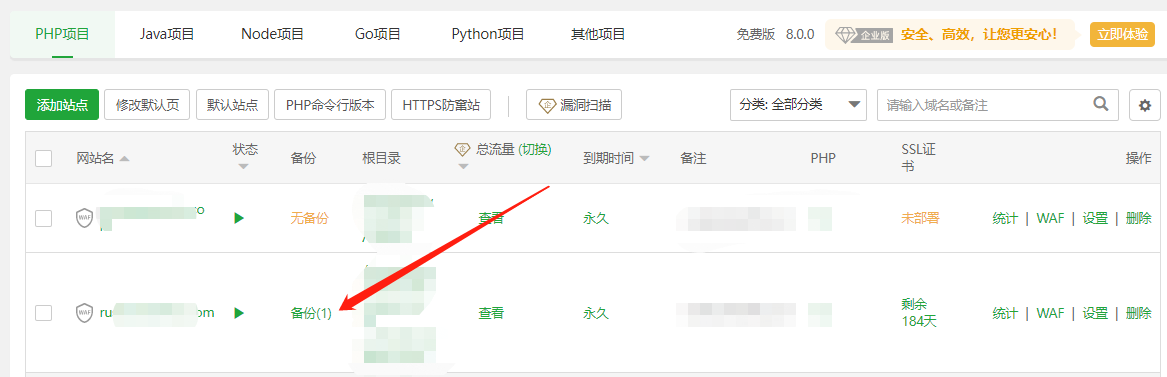Sort by 网站名 column arrow
Image resolution: width=1167 pixels, height=377 pixels.
(x=124, y=159)
